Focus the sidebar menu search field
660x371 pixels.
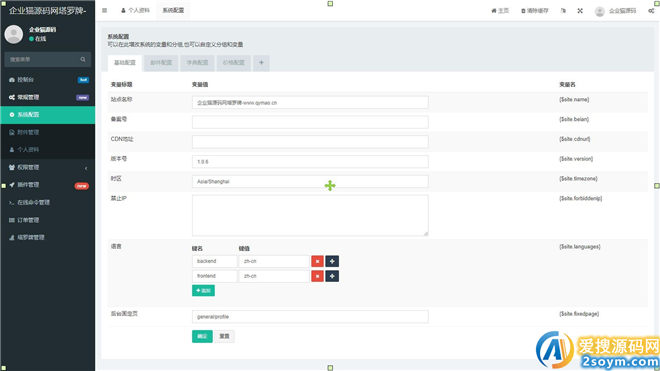tap(42, 59)
